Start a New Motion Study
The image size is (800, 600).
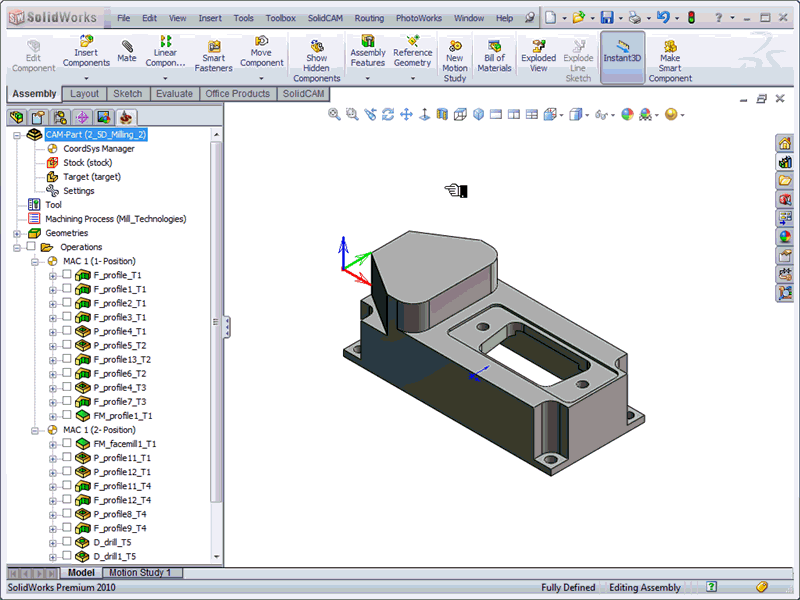click(455, 61)
